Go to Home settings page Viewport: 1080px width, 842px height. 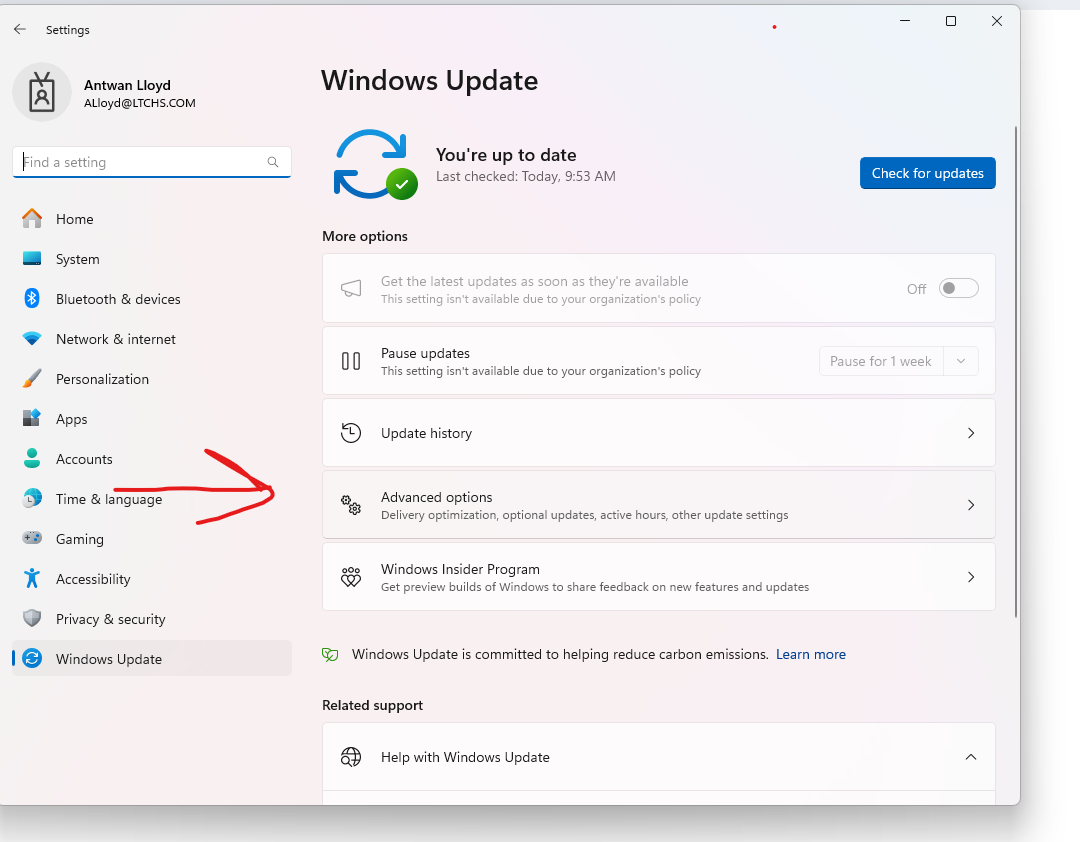pos(152,219)
